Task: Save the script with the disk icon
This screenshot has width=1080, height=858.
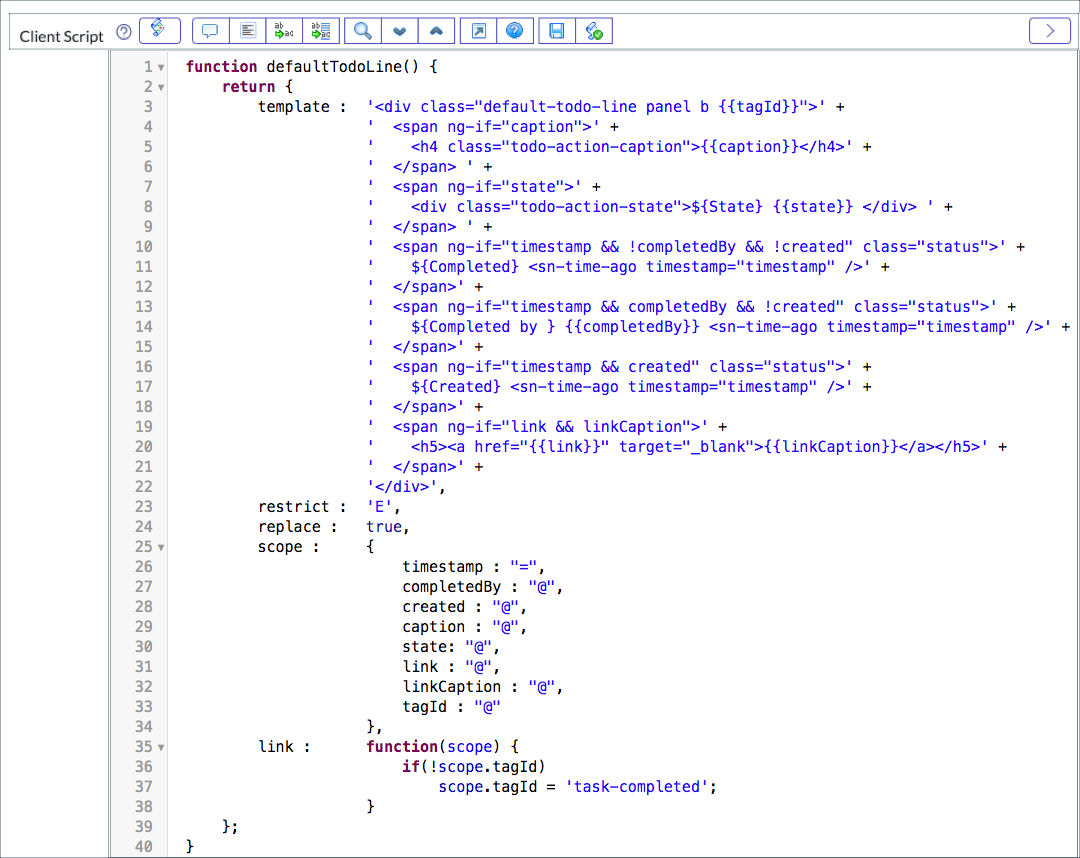Action: [556, 30]
